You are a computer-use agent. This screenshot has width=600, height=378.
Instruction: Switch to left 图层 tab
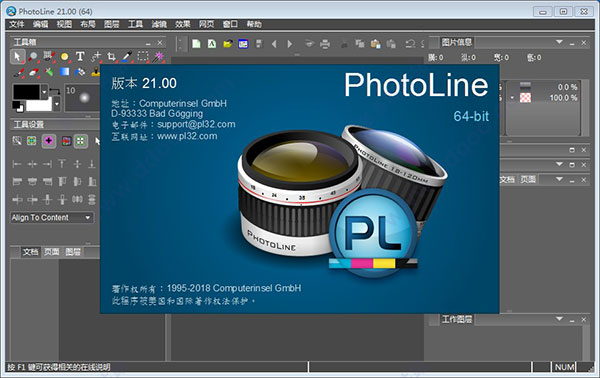73,252
